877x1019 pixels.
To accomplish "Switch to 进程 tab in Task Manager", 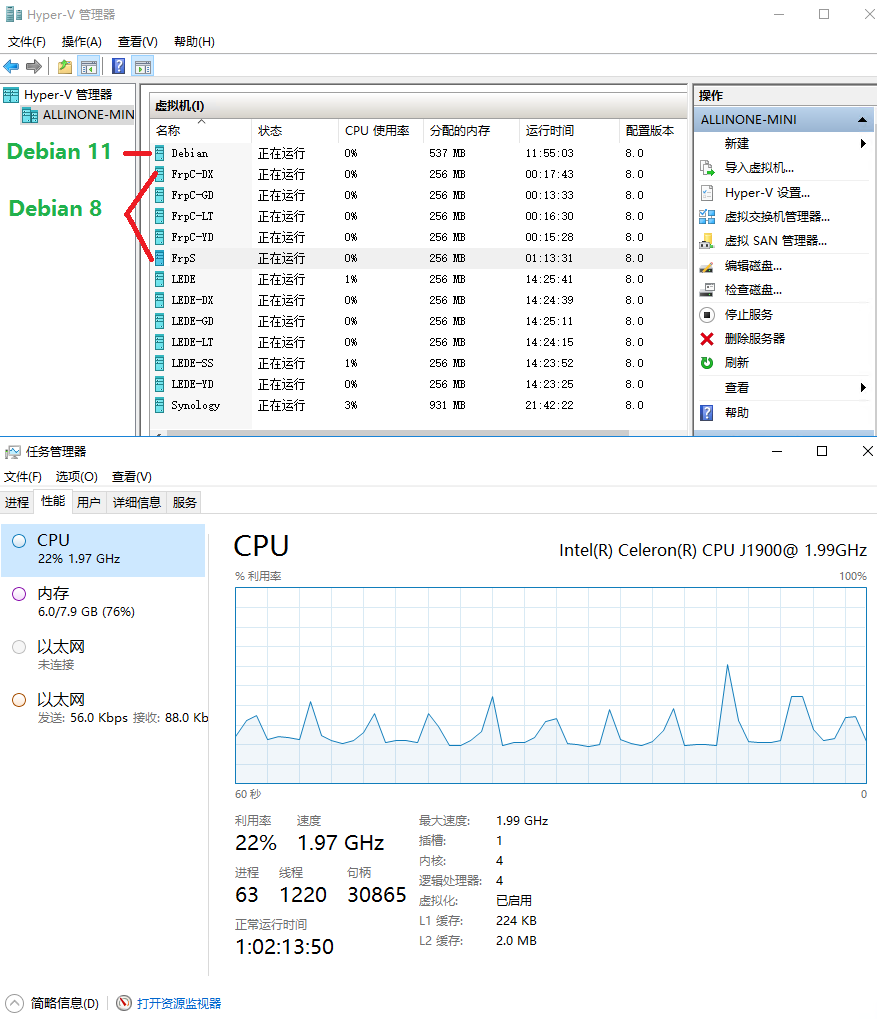I will pos(17,502).
